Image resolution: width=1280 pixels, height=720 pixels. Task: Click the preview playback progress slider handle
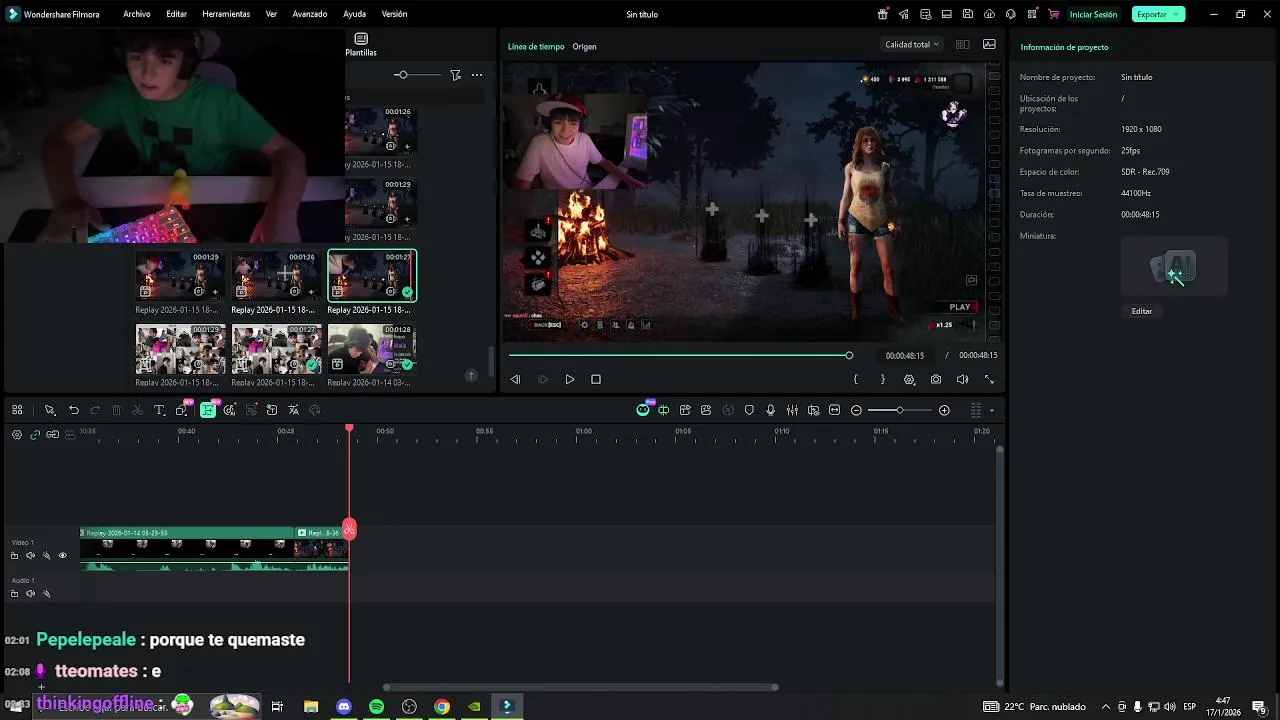[x=849, y=355]
